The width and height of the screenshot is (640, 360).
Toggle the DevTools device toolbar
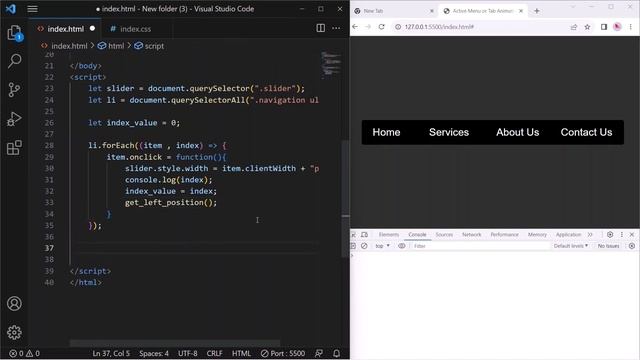[364, 235]
